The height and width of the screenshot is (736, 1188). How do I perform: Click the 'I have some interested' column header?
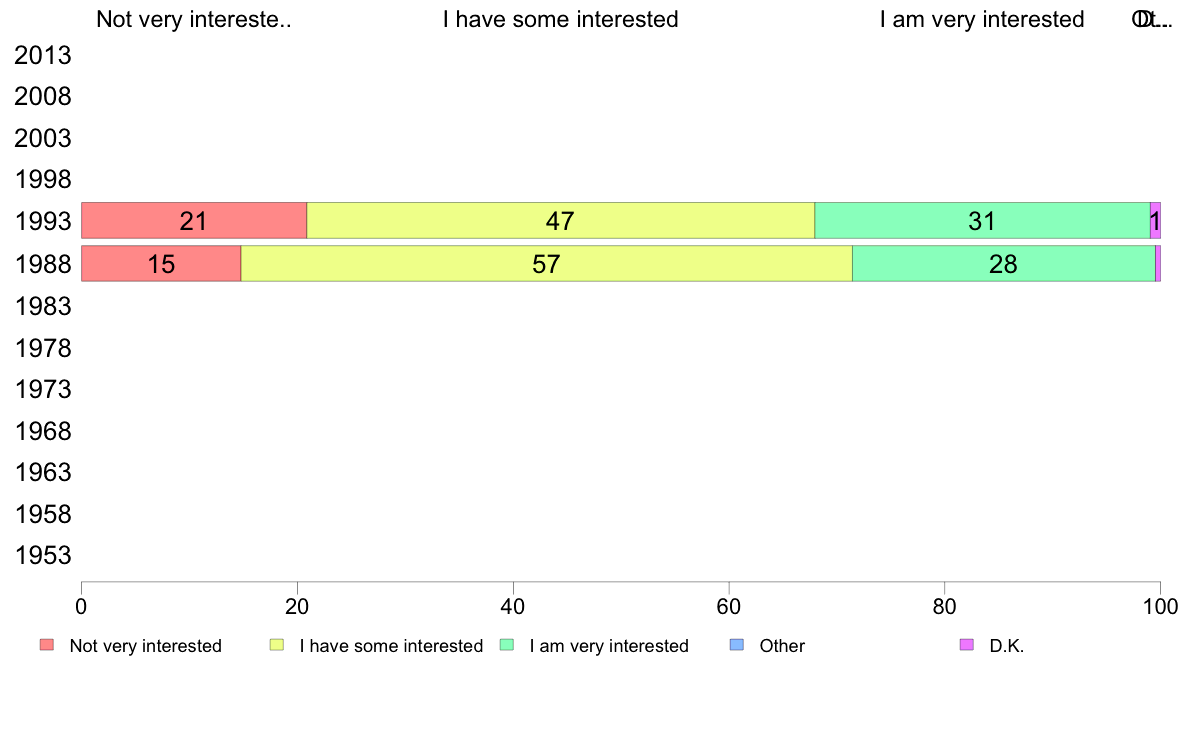561,19
